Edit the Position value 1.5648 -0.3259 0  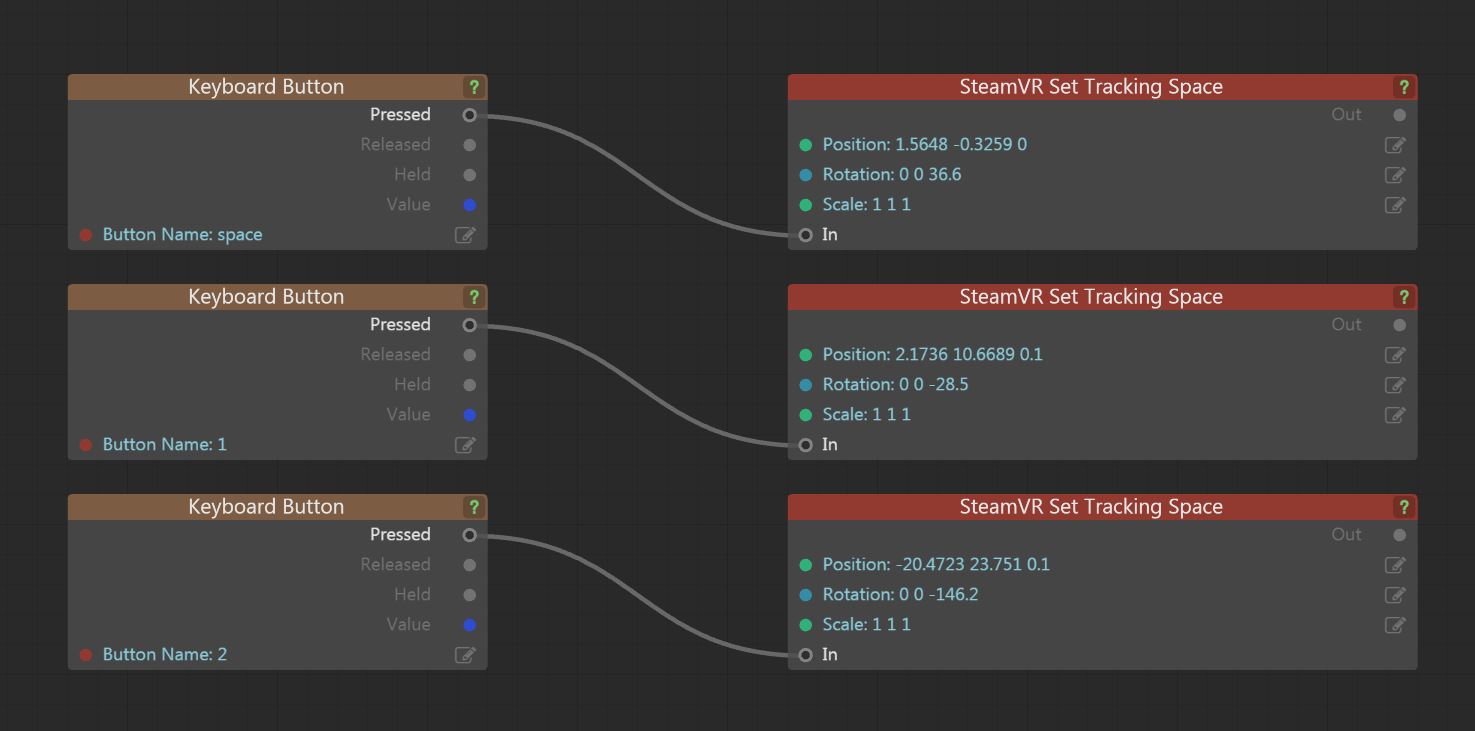tap(1394, 144)
